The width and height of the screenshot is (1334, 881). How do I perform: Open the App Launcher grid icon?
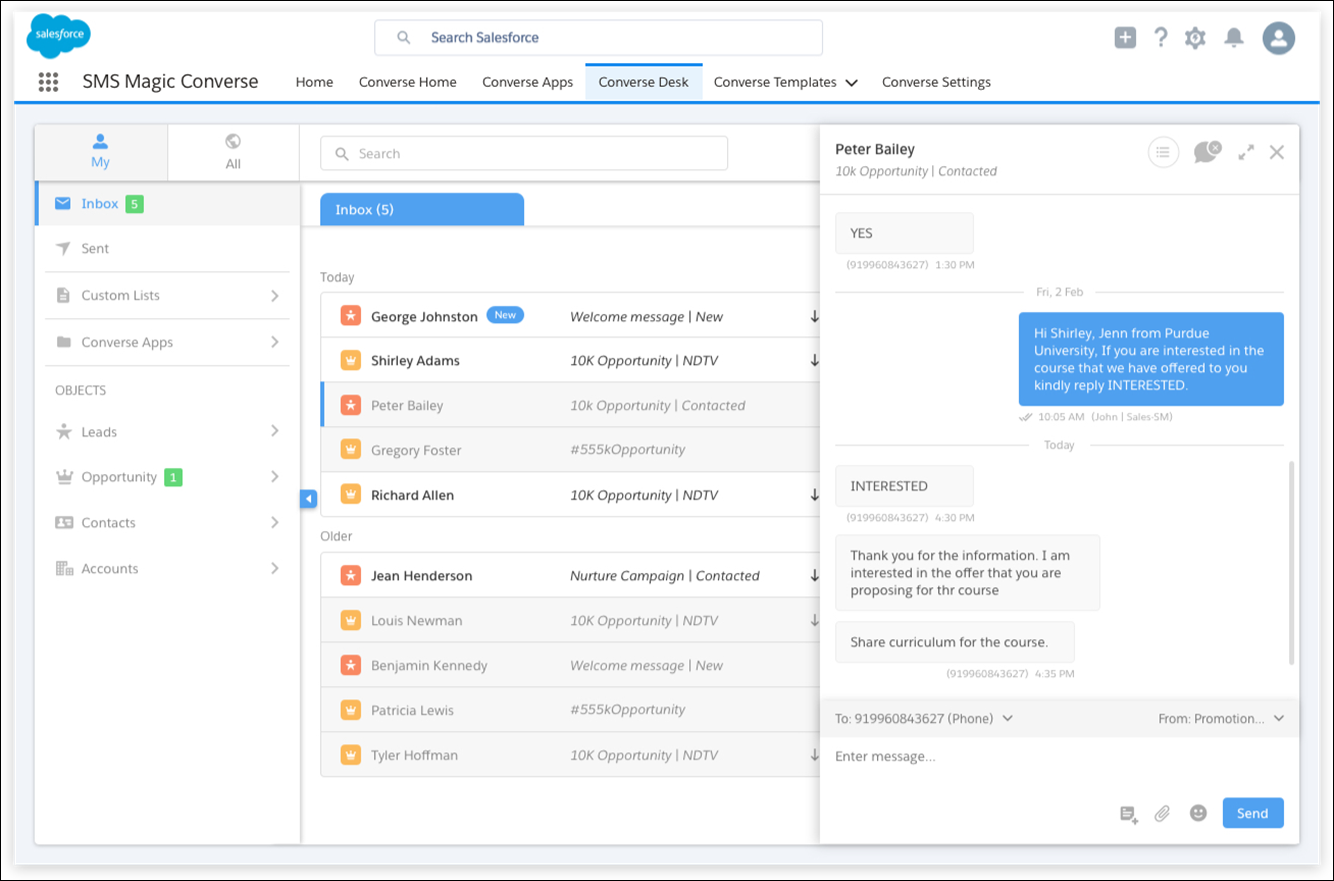pyautogui.click(x=48, y=82)
